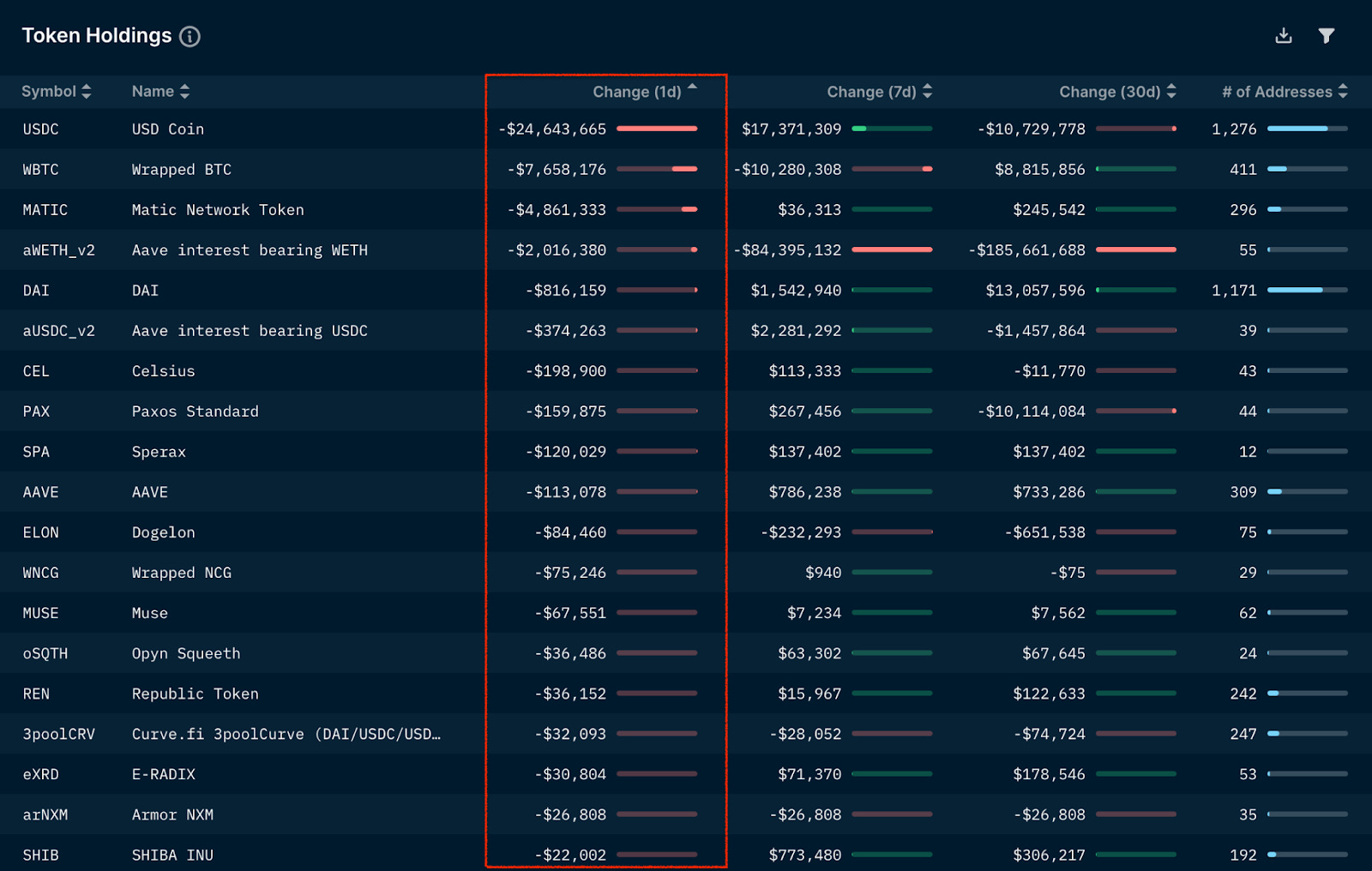The width and height of the screenshot is (1372, 871).
Task: Click the value $13,057,596
Action: tap(1036, 291)
